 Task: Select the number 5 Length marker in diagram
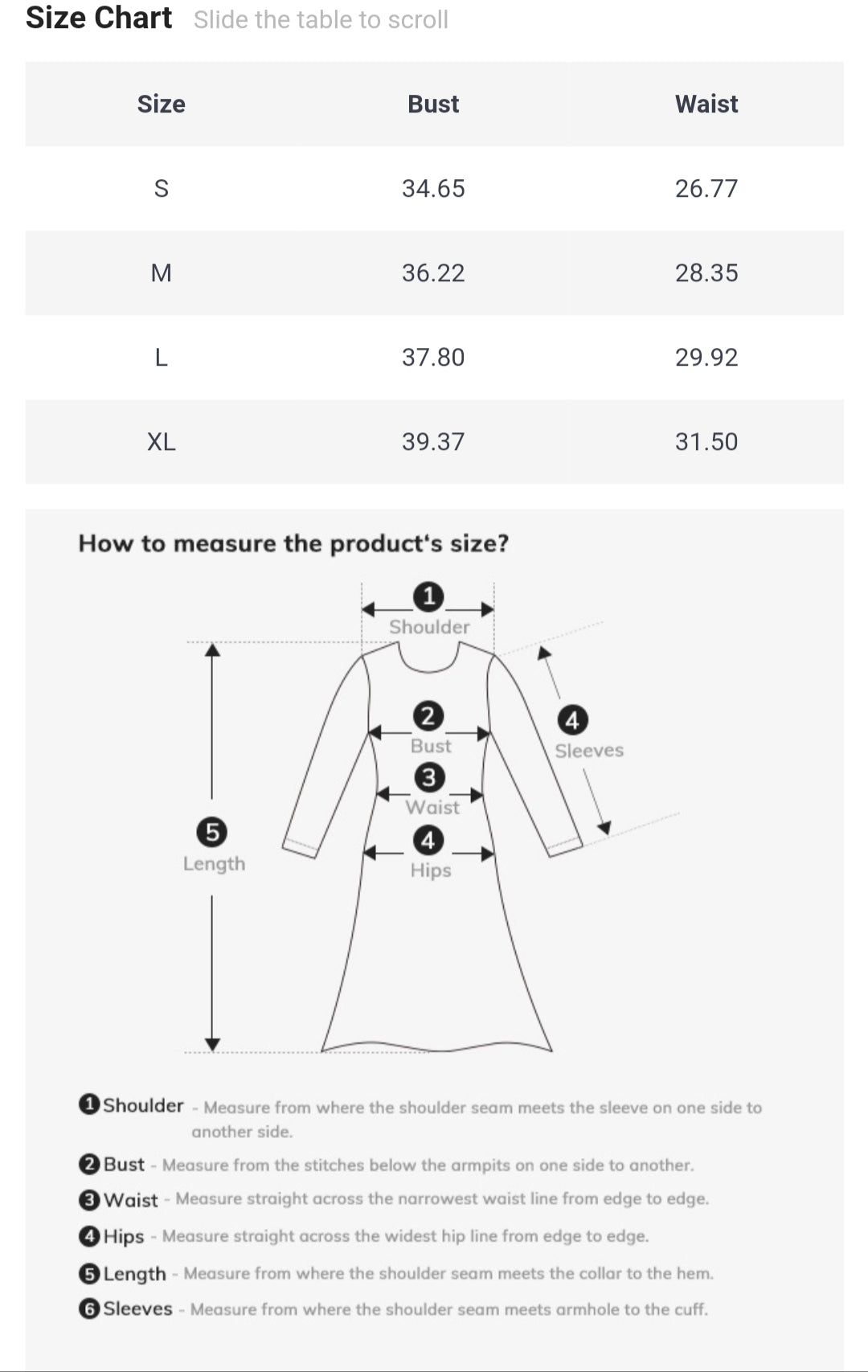coord(212,831)
